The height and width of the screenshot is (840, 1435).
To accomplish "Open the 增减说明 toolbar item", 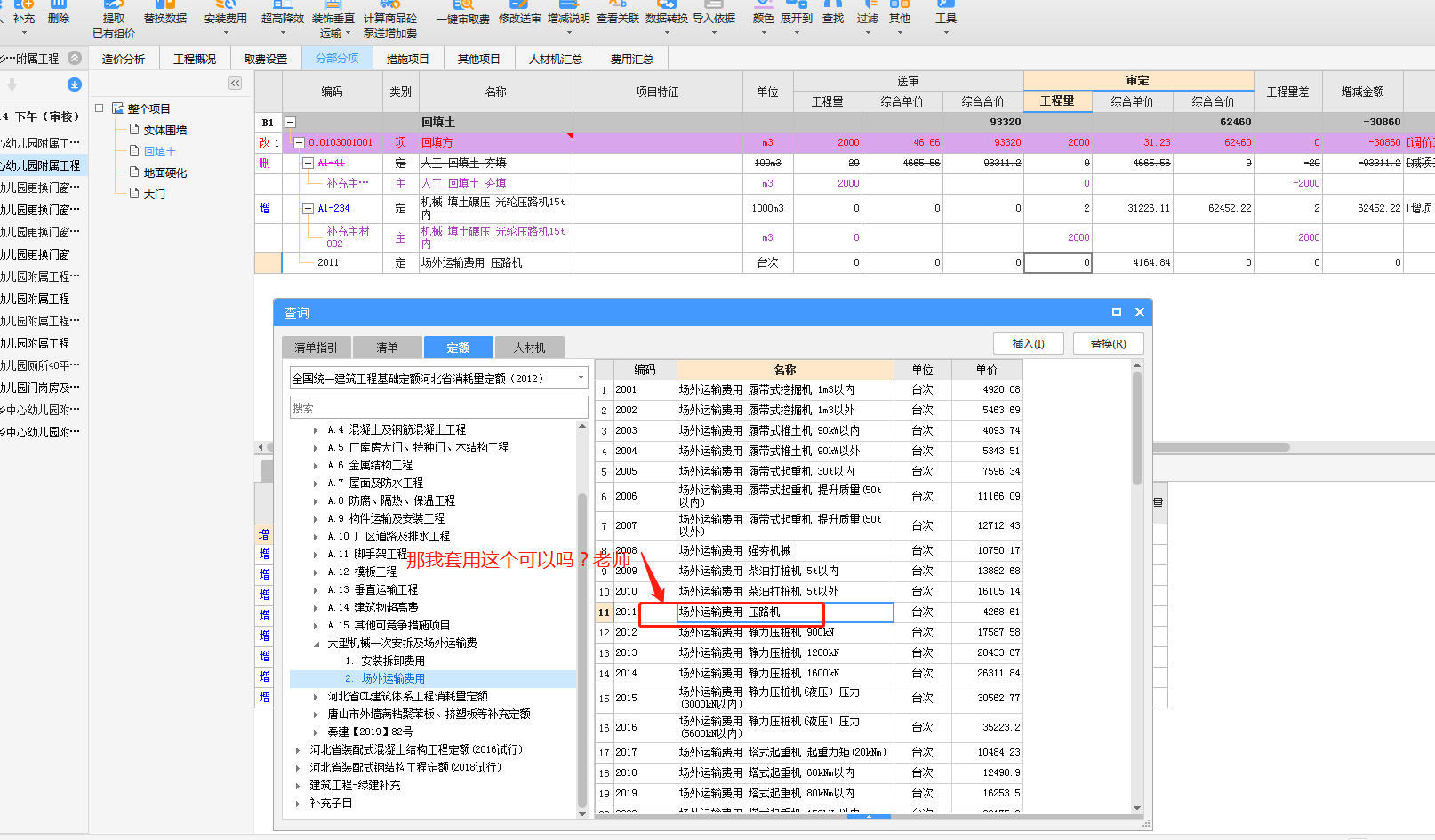I will [x=569, y=20].
